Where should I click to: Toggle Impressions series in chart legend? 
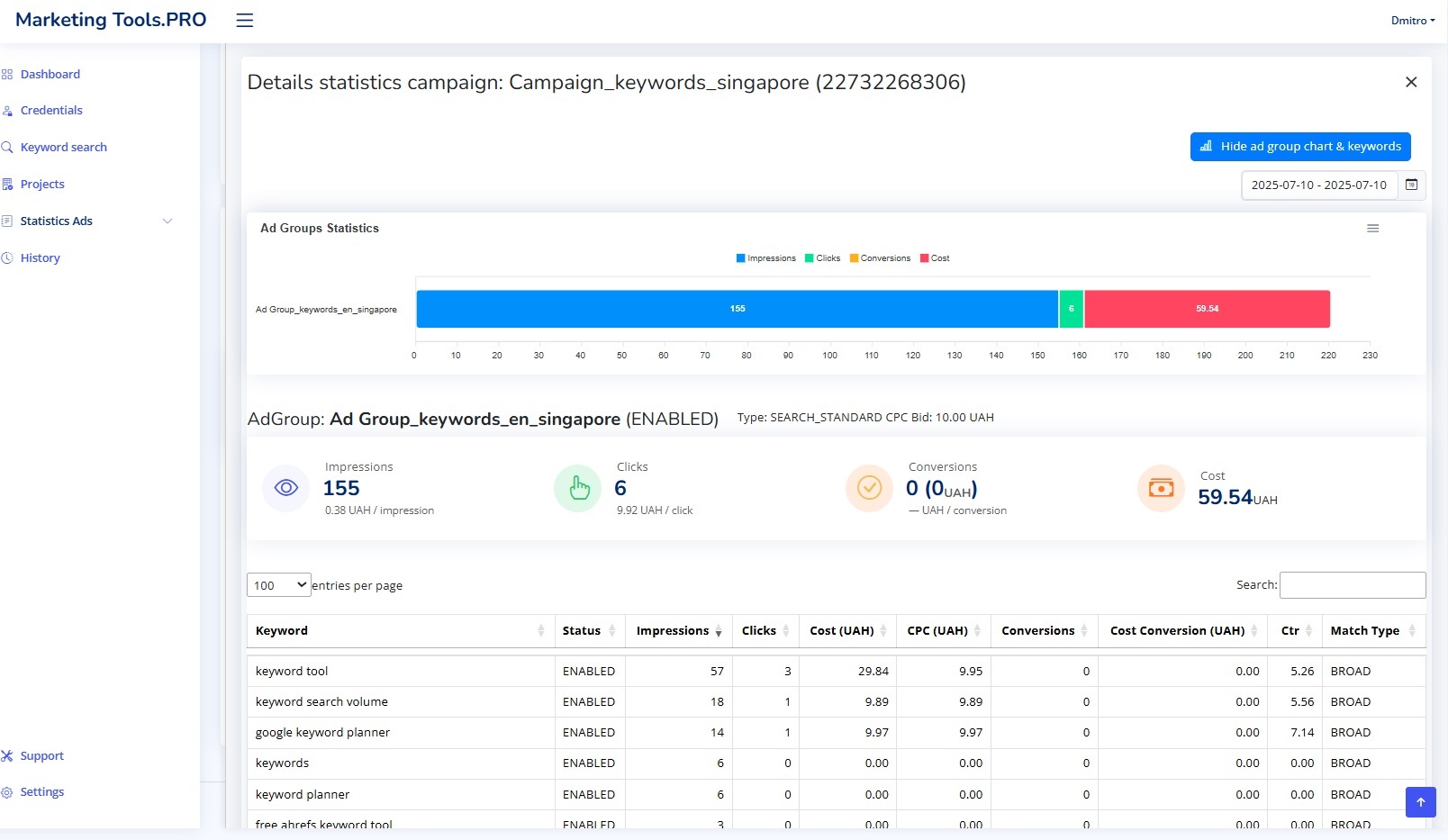tap(766, 258)
